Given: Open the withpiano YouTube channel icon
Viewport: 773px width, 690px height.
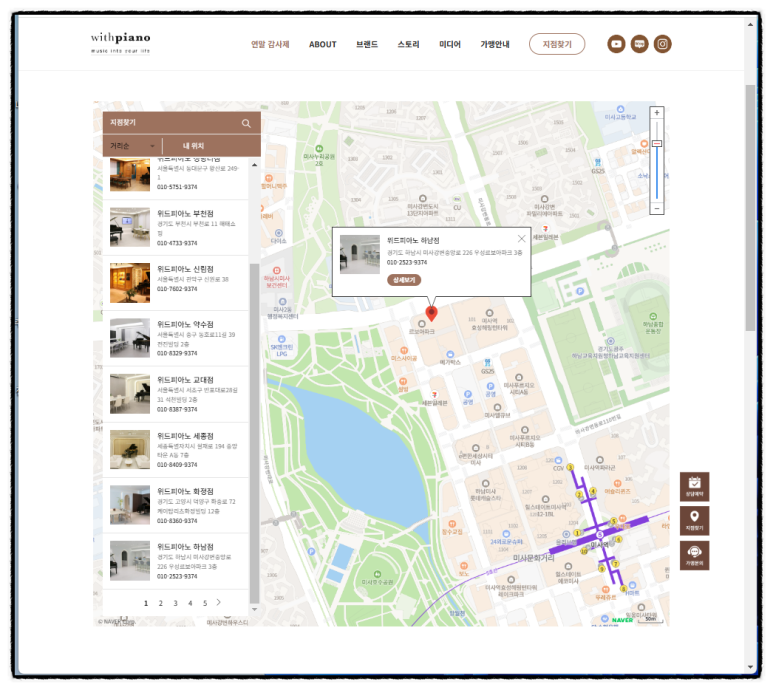Looking at the screenshot, I should pyautogui.click(x=616, y=44).
